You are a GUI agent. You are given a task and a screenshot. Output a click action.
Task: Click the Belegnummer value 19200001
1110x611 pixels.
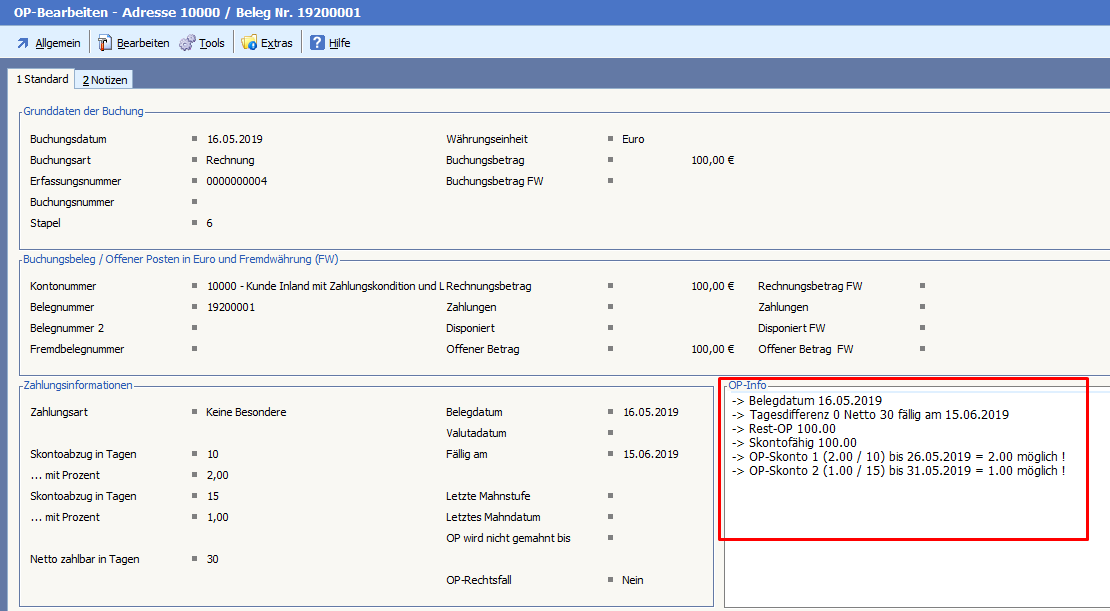[230, 307]
